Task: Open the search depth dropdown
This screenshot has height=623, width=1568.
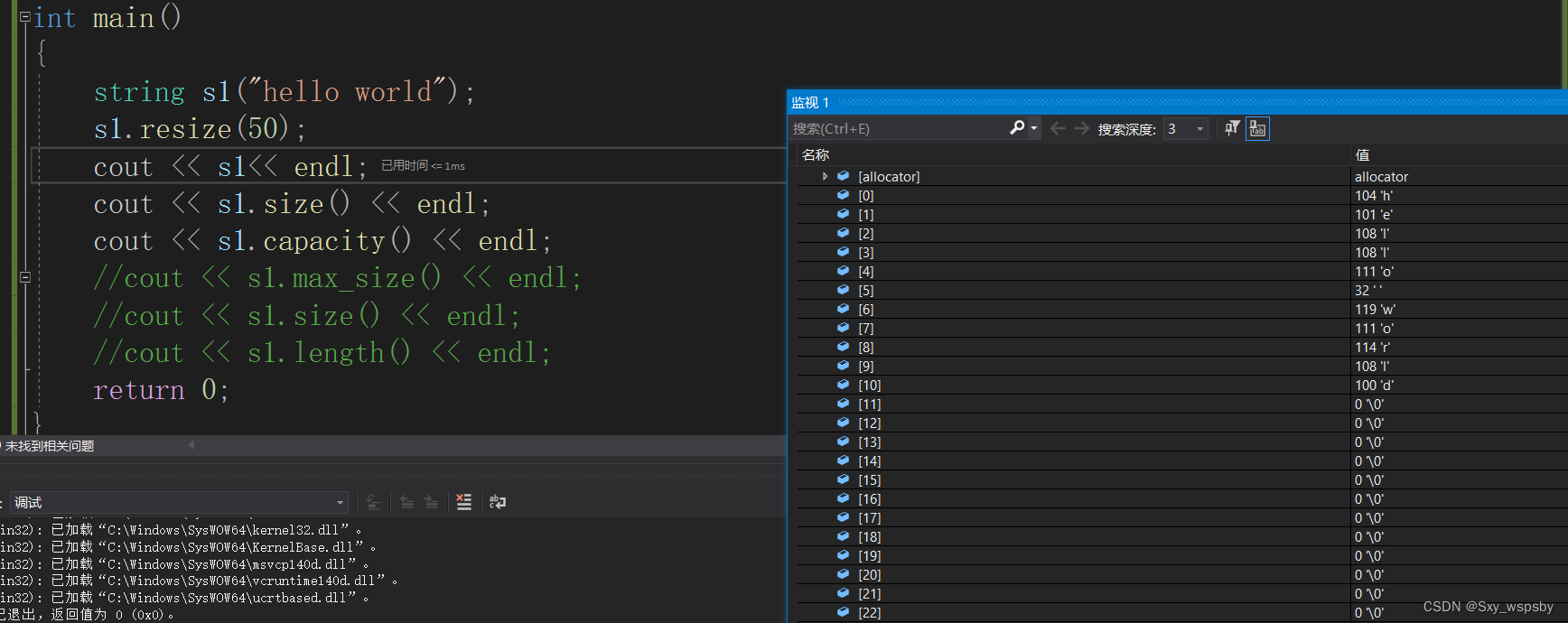Action: (x=1199, y=129)
